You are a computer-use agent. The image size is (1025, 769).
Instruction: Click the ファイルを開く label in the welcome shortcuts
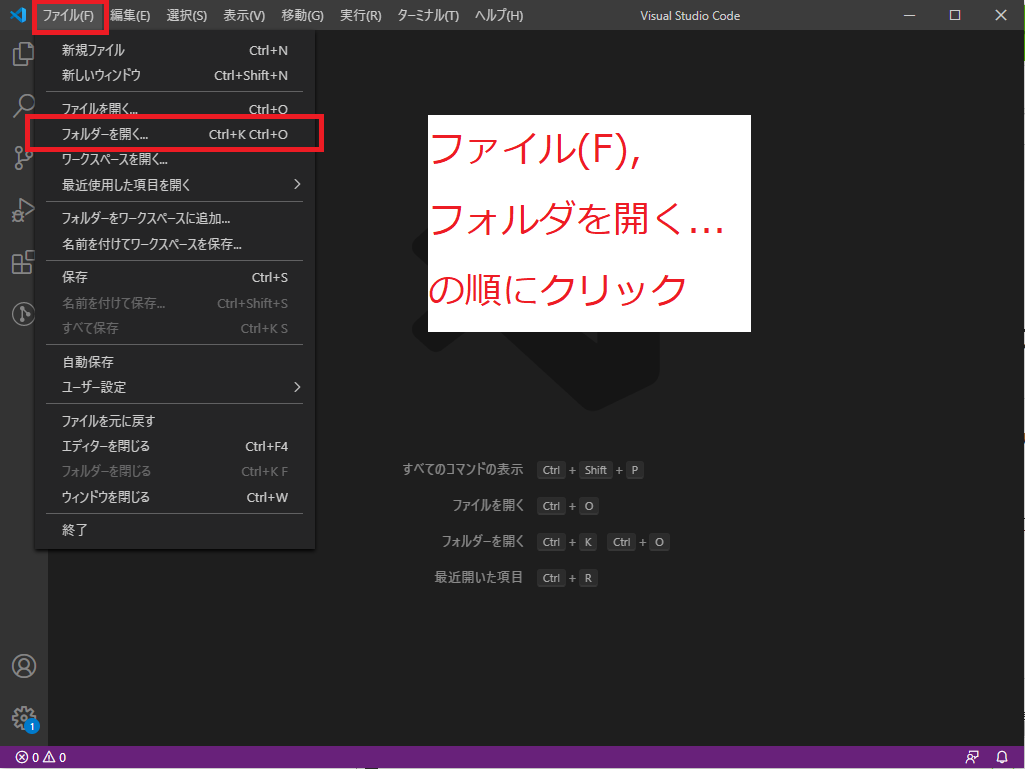[488, 505]
